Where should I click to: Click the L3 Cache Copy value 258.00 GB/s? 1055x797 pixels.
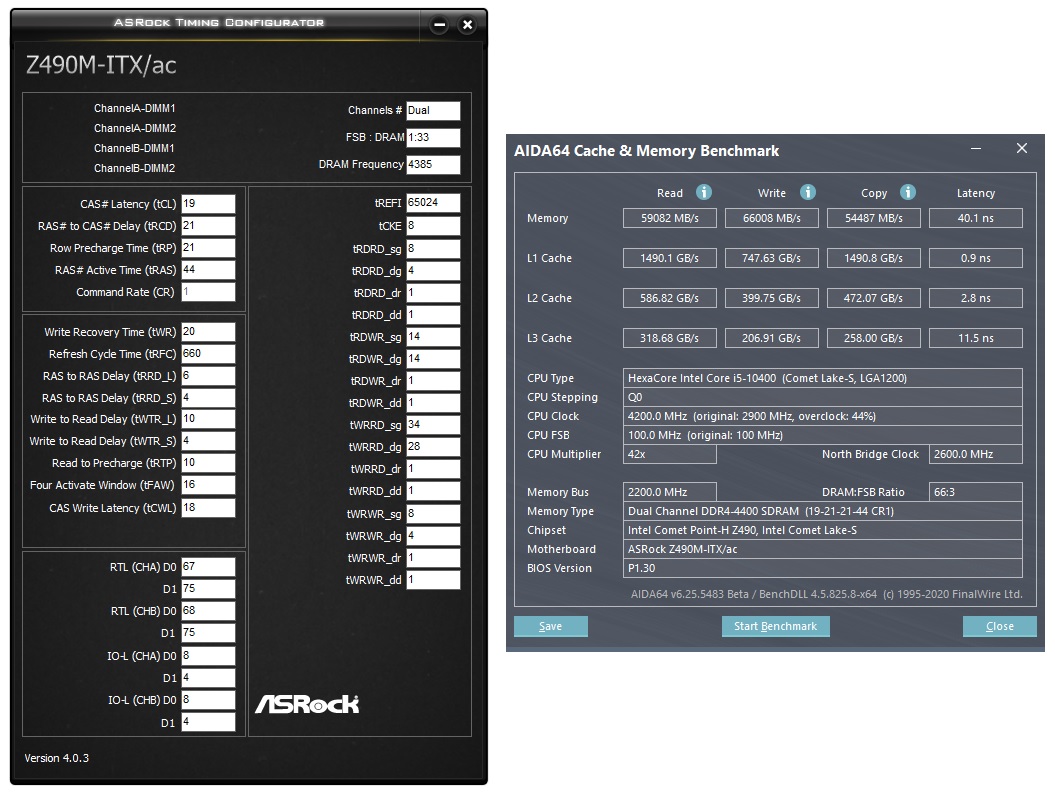(x=873, y=338)
